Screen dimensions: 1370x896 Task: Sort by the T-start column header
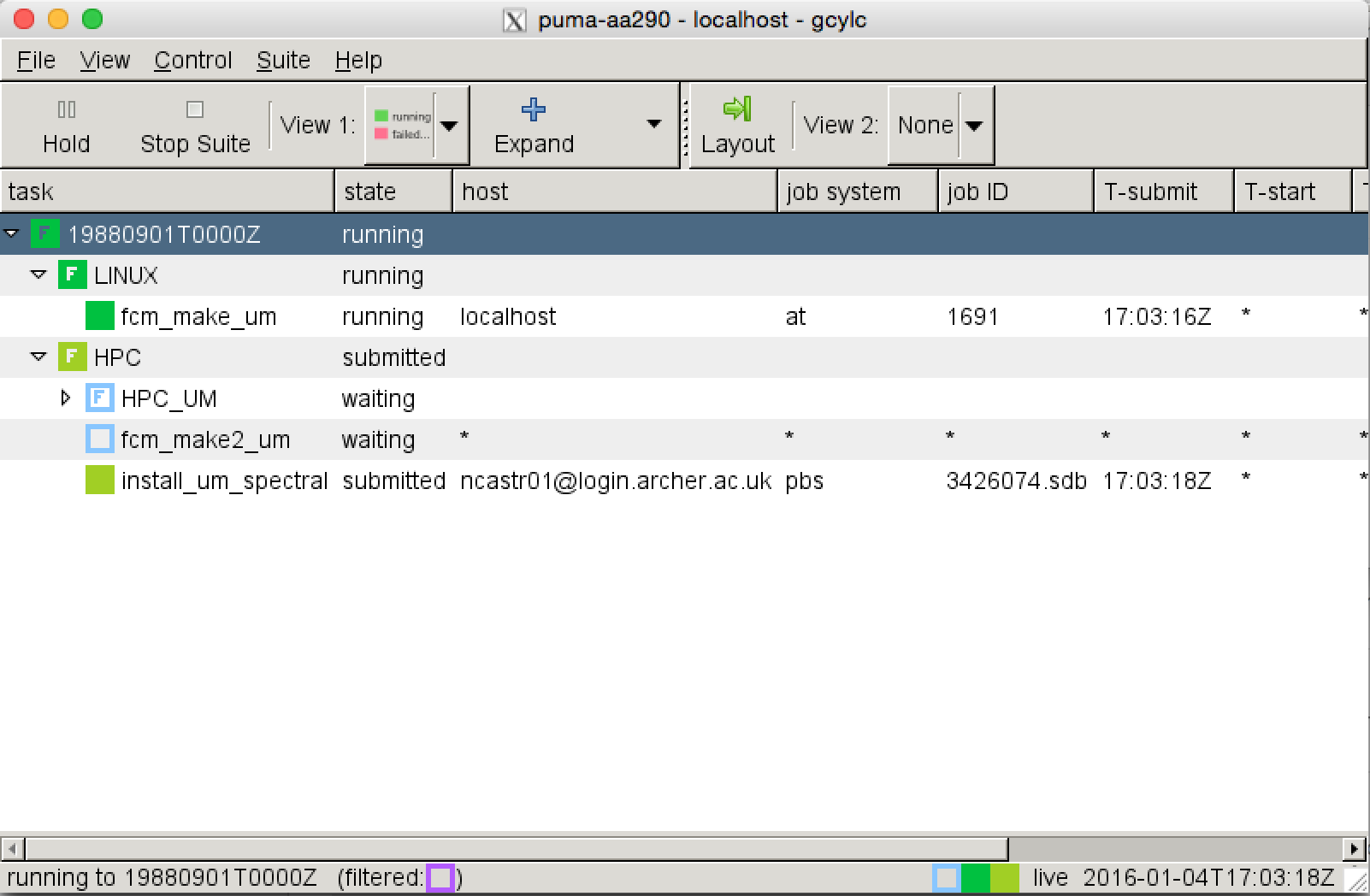[x=1293, y=192]
